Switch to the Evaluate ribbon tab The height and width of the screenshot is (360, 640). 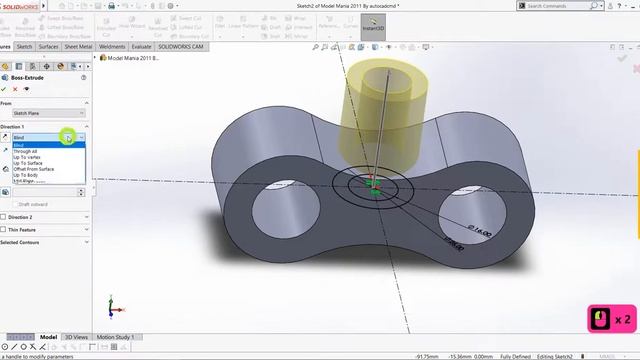[x=141, y=47]
